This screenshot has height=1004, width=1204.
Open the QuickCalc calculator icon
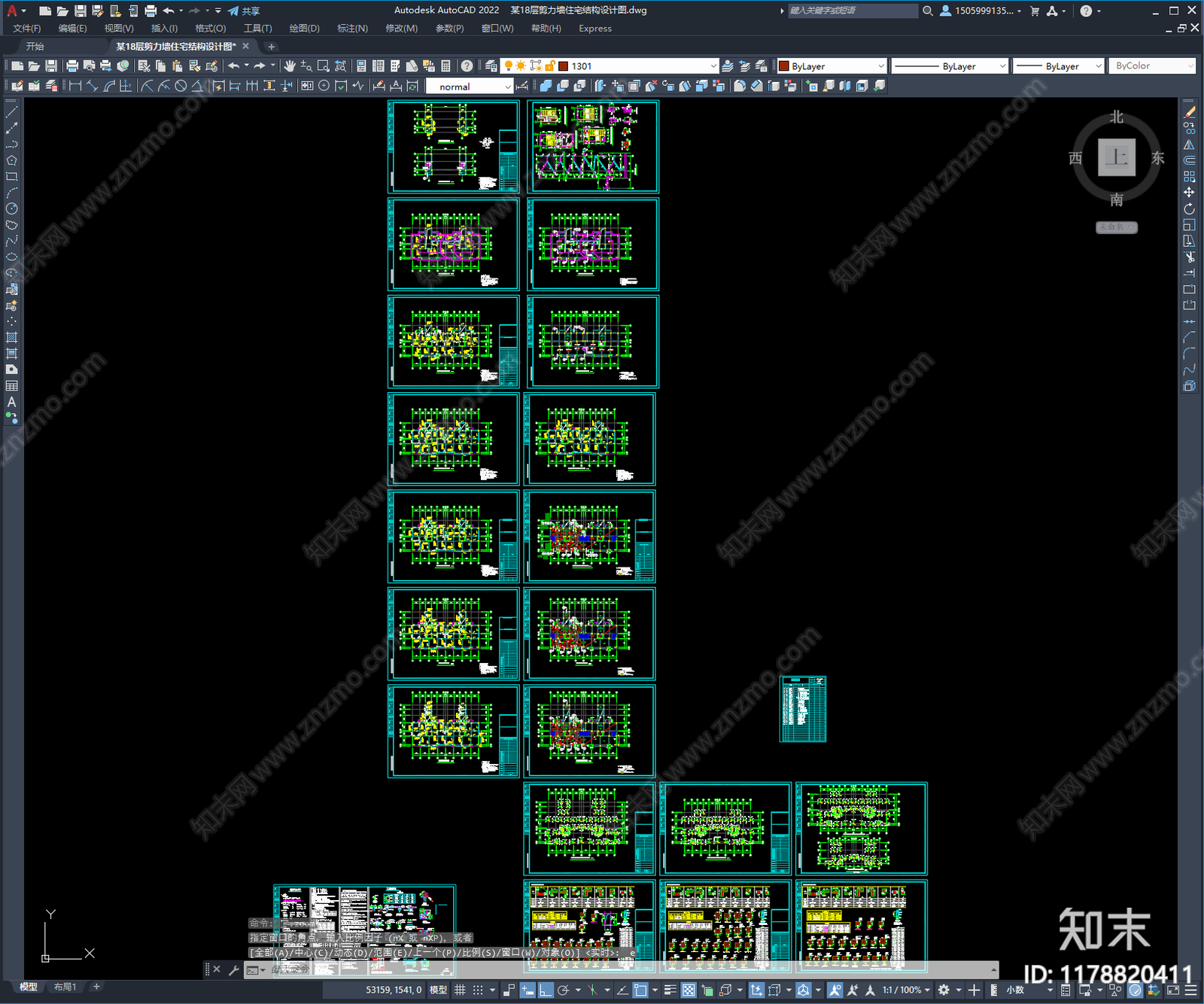click(445, 66)
